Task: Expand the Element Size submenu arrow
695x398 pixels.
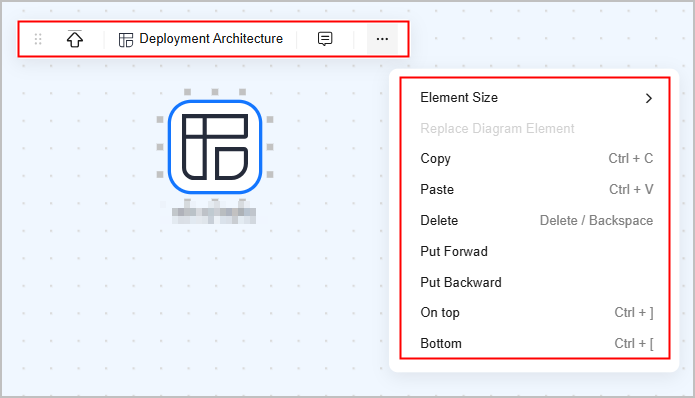Action: point(648,98)
